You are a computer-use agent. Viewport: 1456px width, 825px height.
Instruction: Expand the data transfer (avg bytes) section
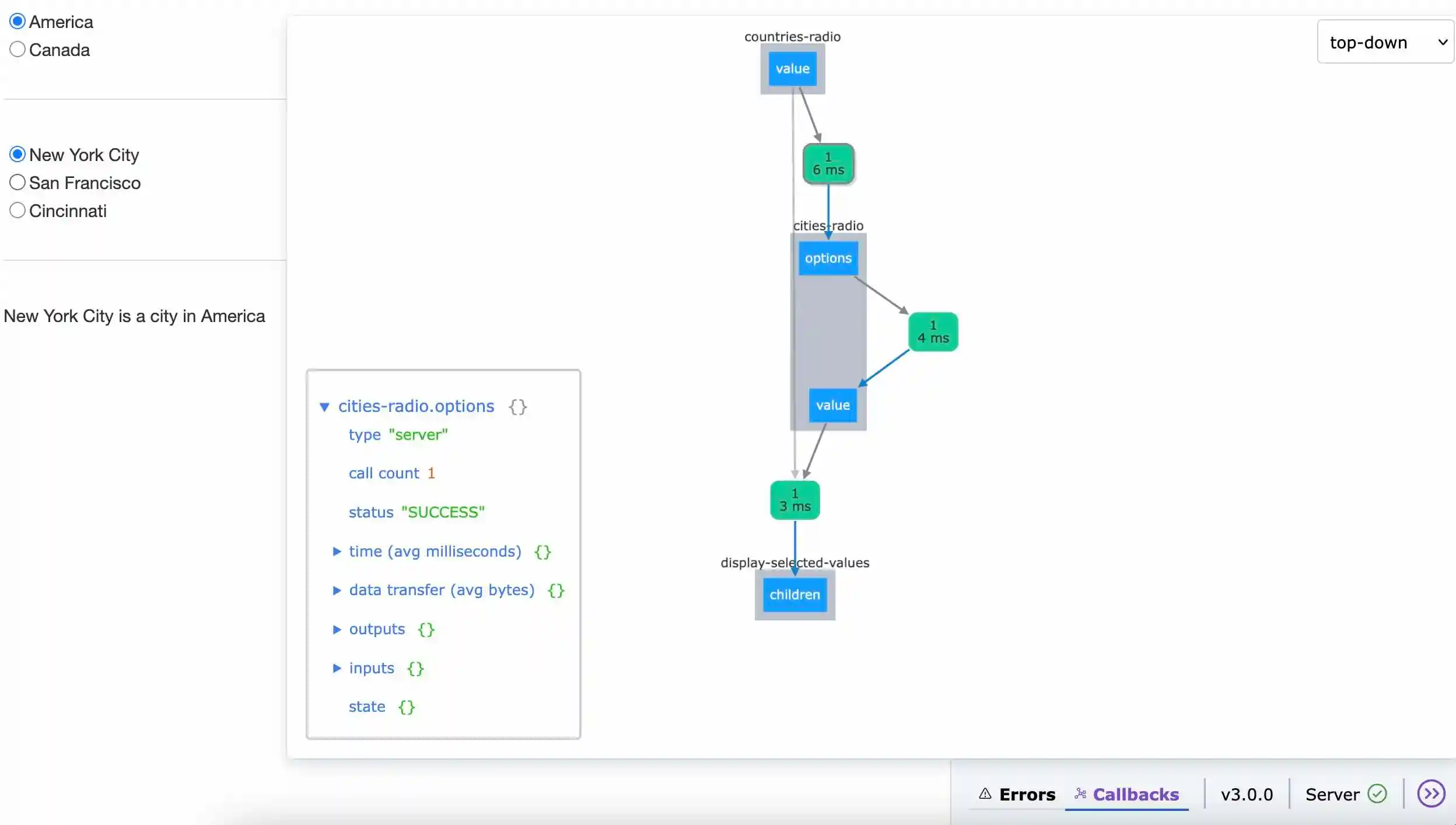(x=337, y=590)
